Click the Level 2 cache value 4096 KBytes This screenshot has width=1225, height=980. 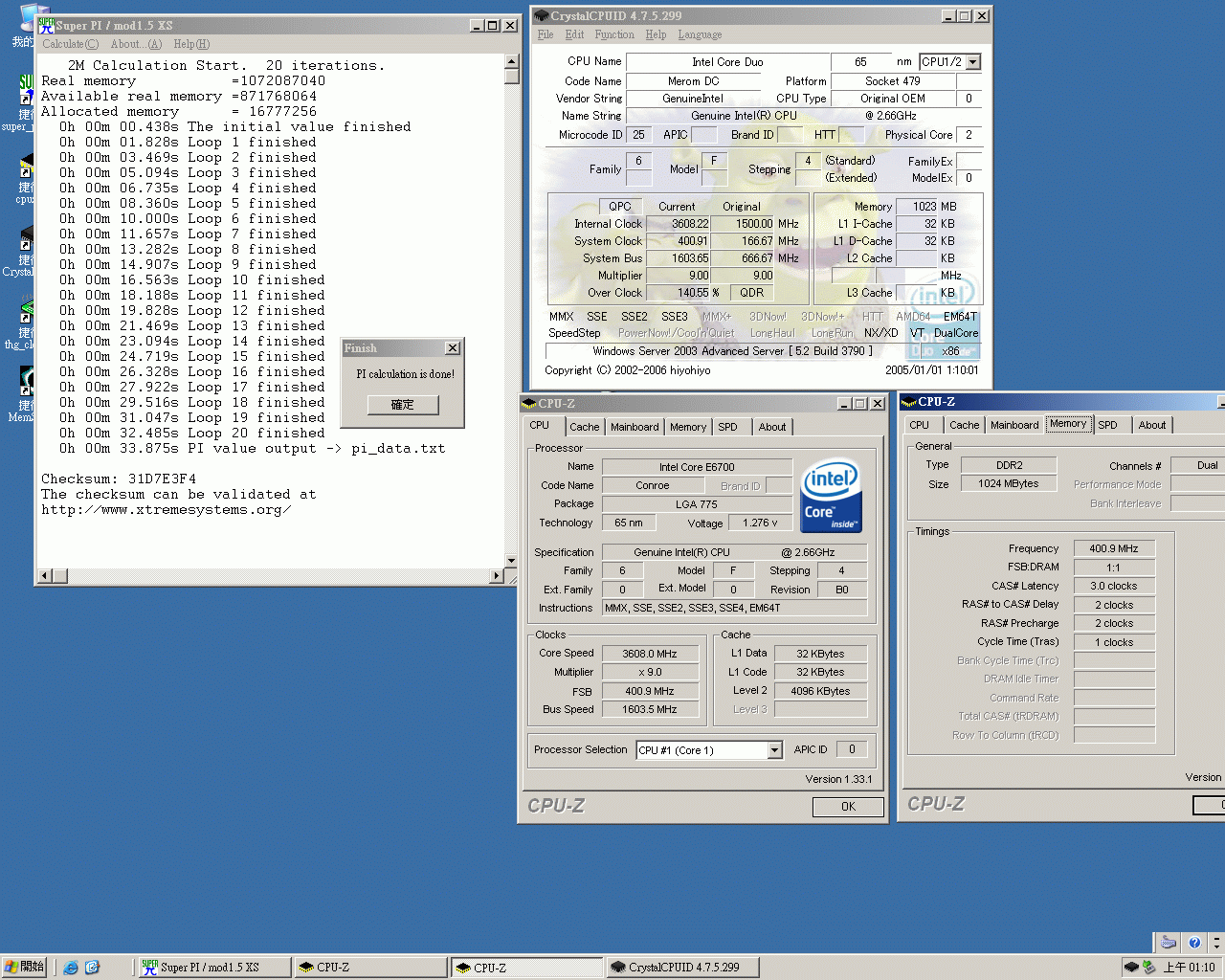(x=820, y=691)
